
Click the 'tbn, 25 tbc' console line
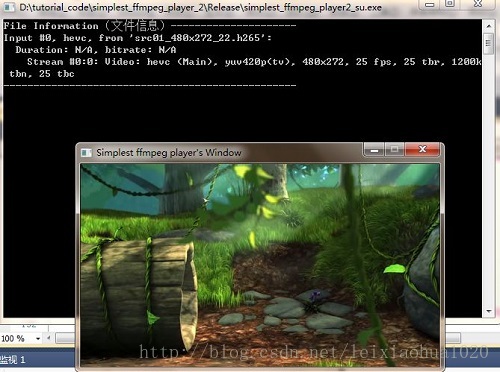click(x=42, y=74)
